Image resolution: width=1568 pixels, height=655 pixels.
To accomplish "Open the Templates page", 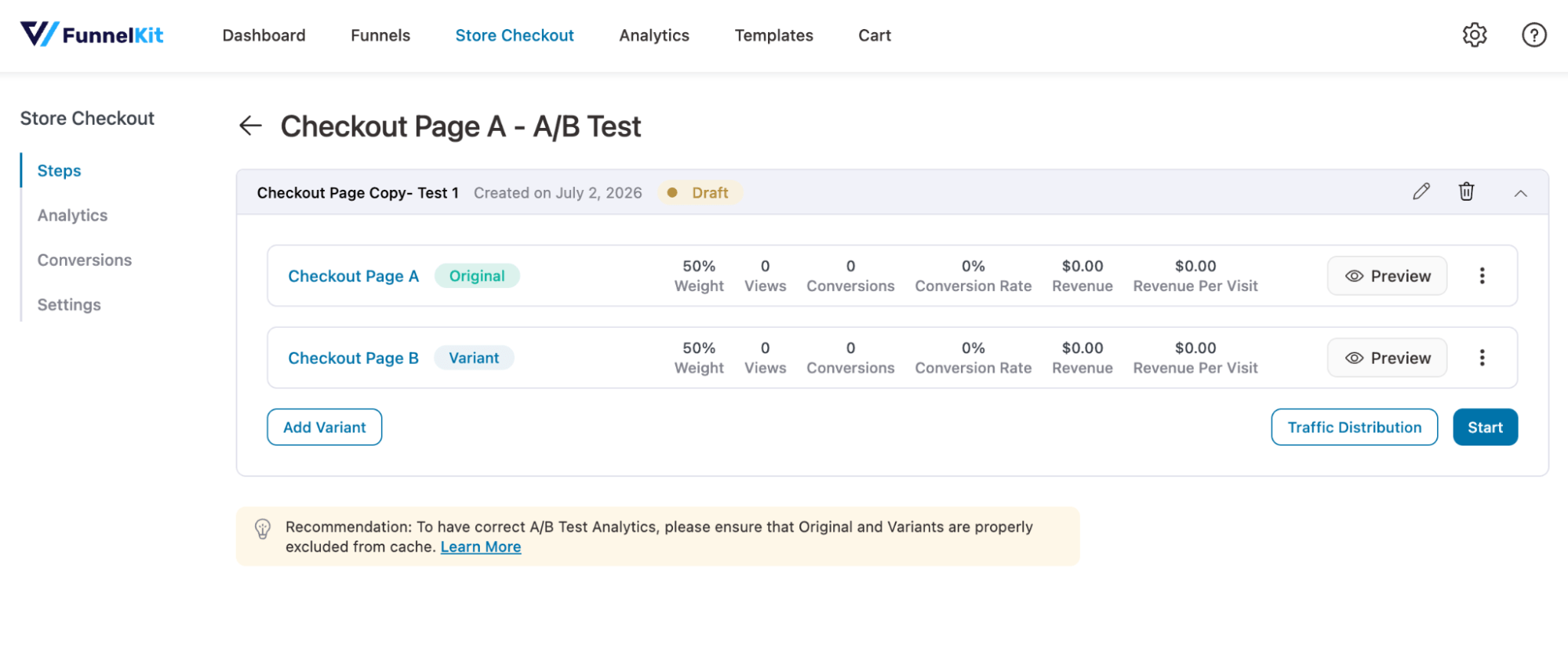I will (773, 35).
